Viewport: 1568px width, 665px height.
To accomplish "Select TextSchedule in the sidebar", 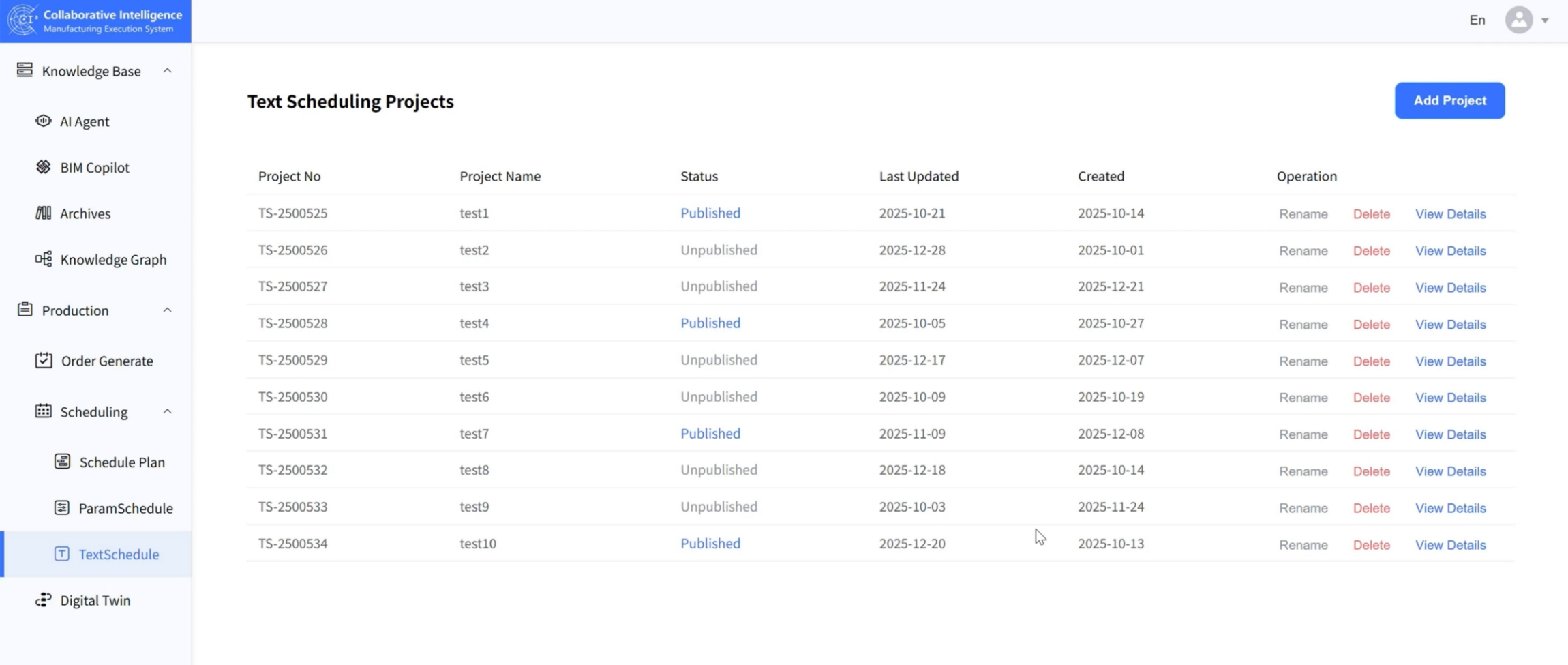I will pyautogui.click(x=118, y=554).
